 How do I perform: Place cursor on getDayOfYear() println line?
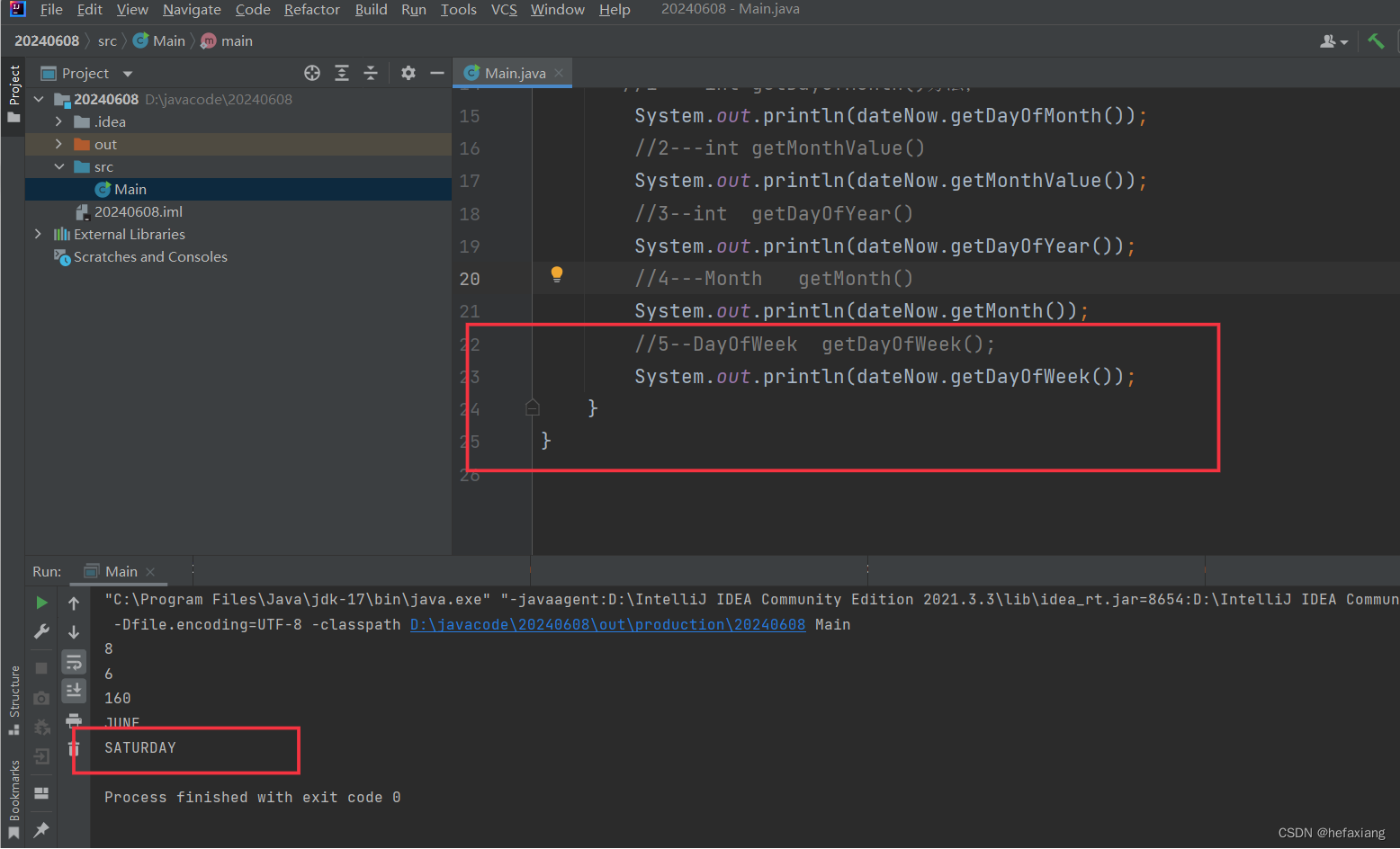point(884,246)
